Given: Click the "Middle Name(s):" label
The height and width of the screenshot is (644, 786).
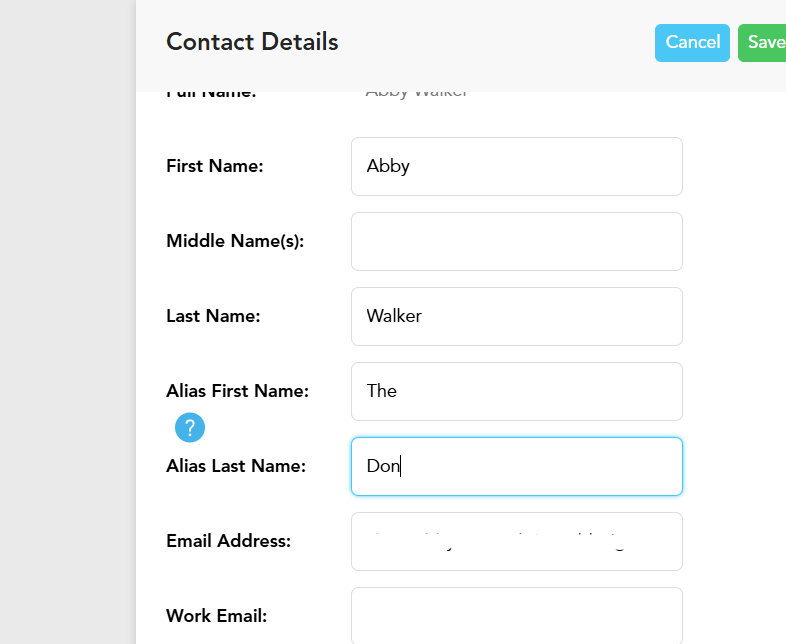Looking at the screenshot, I should (x=235, y=241).
